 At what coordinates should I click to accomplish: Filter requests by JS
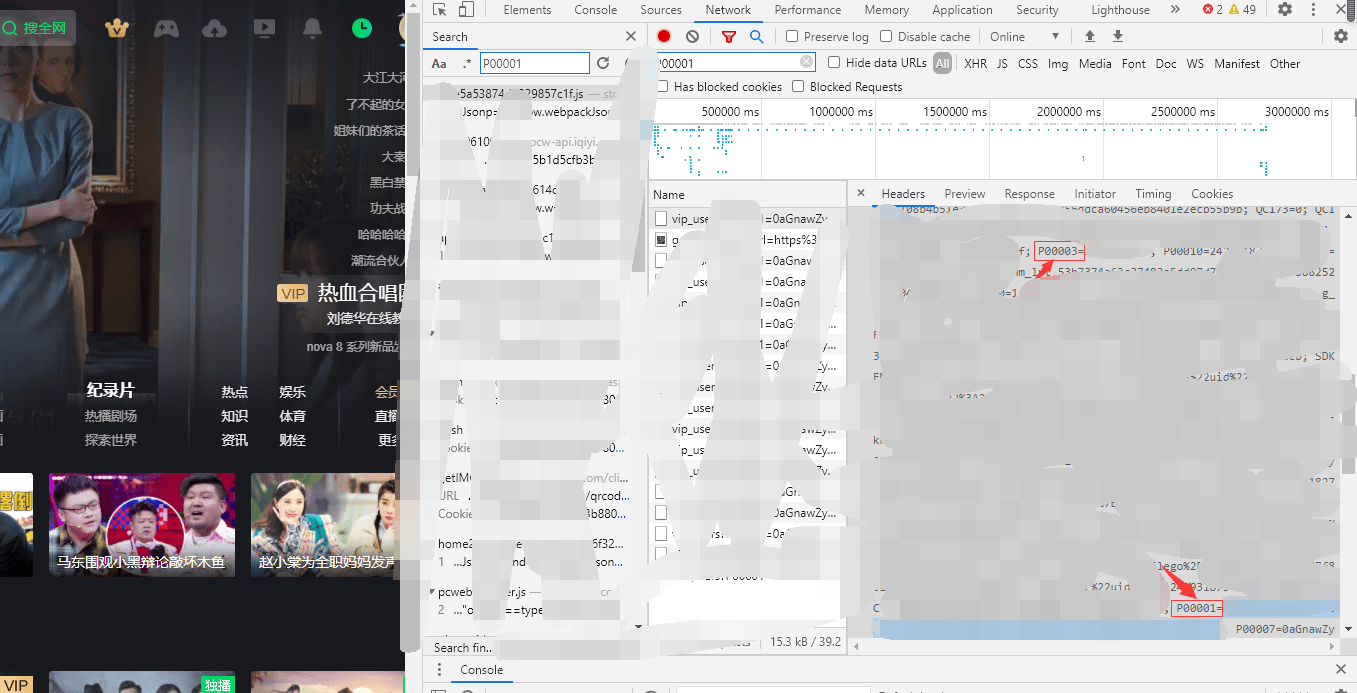click(1002, 63)
